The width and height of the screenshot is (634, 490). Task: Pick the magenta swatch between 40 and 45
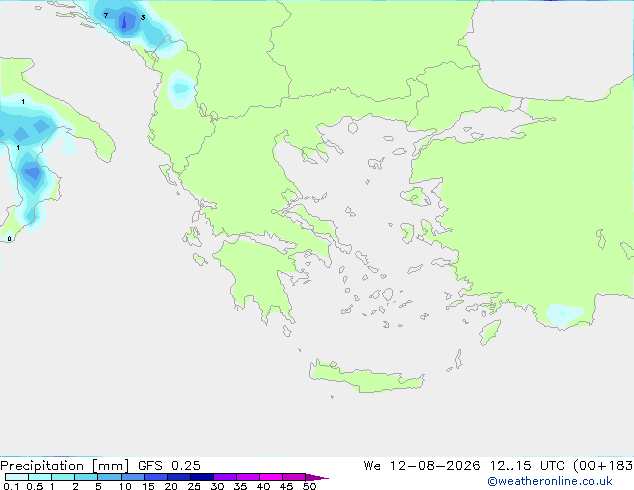pos(271,477)
